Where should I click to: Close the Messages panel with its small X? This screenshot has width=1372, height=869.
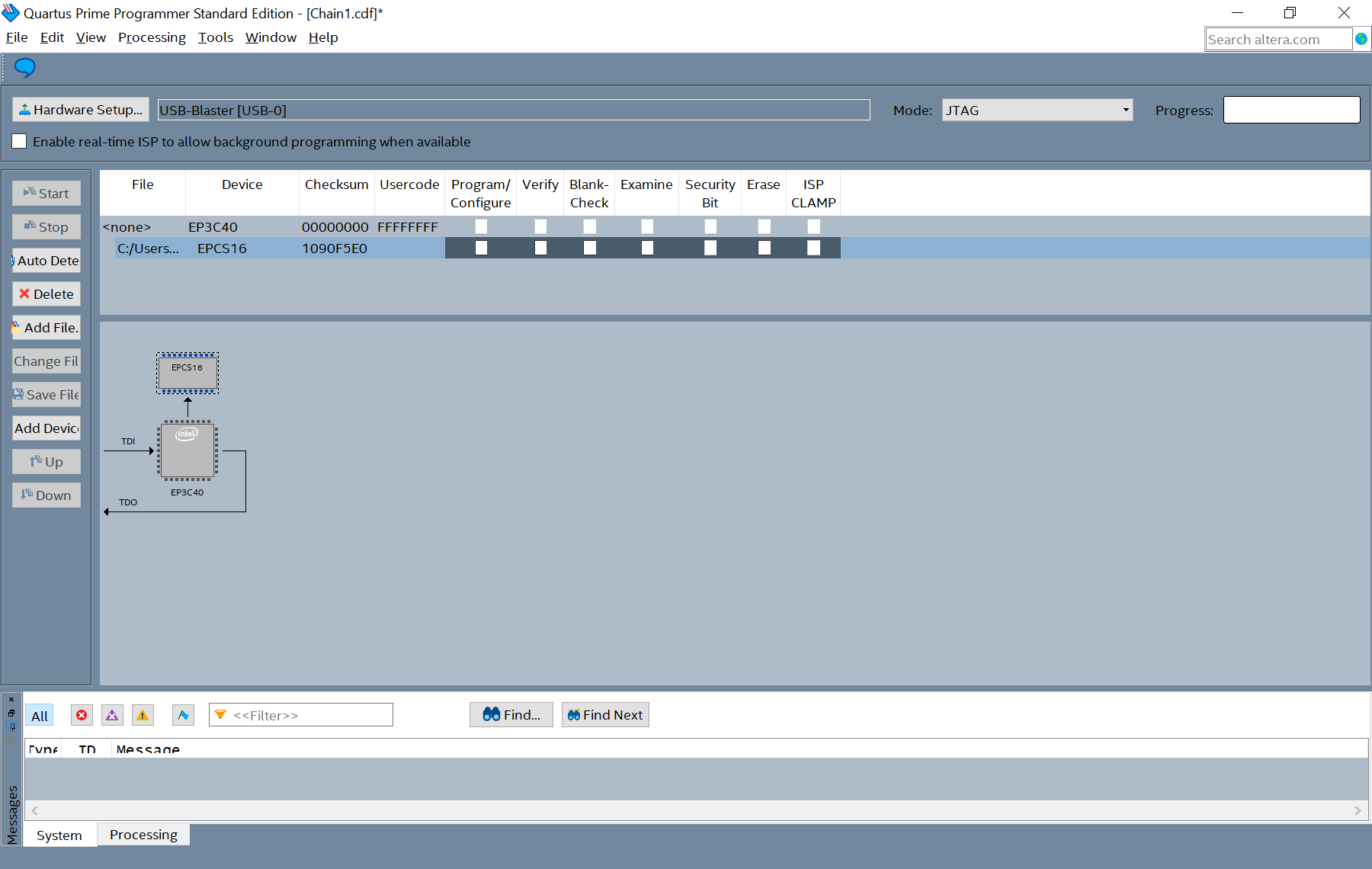tap(11, 699)
